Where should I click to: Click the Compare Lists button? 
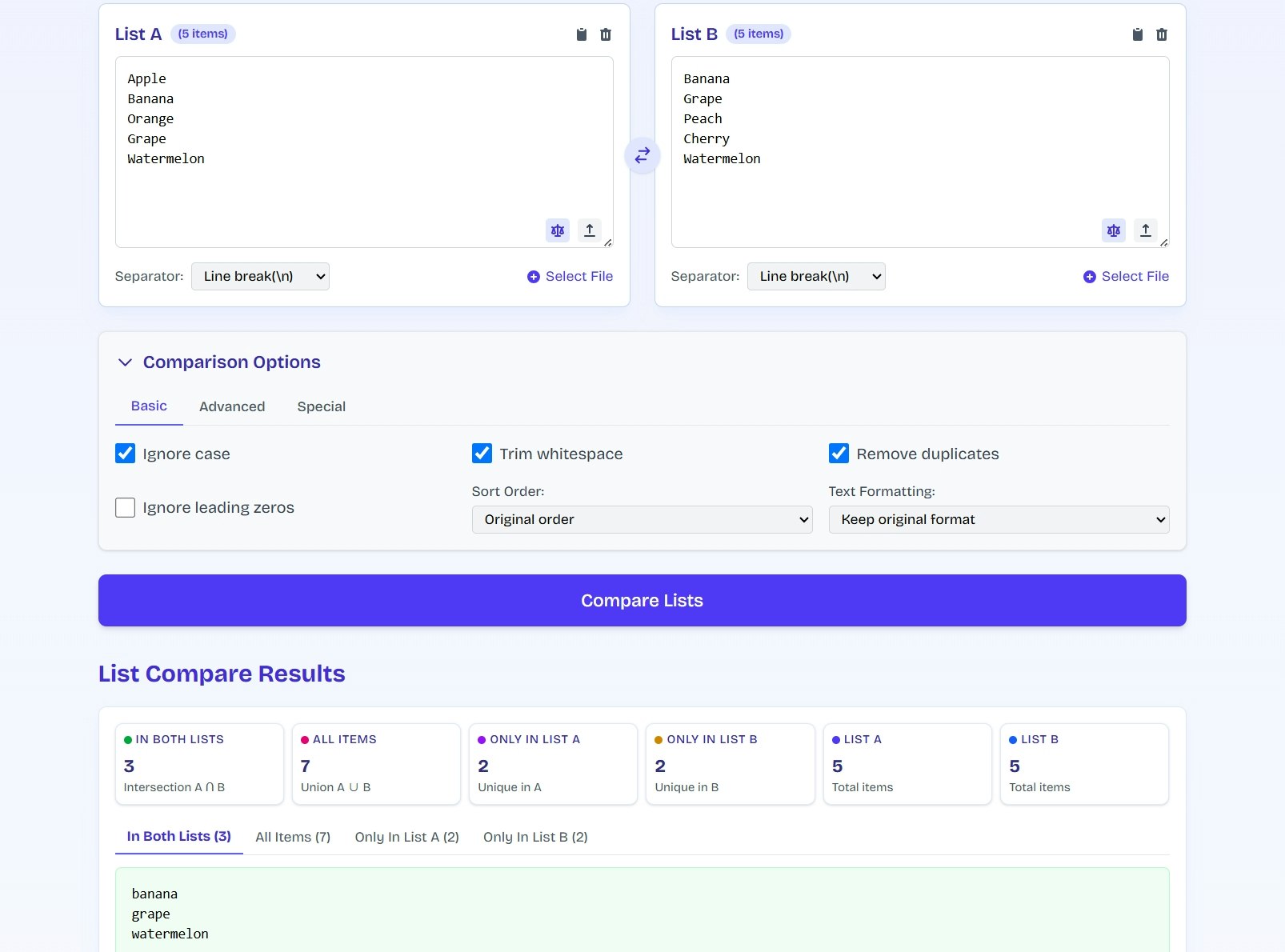(x=642, y=600)
